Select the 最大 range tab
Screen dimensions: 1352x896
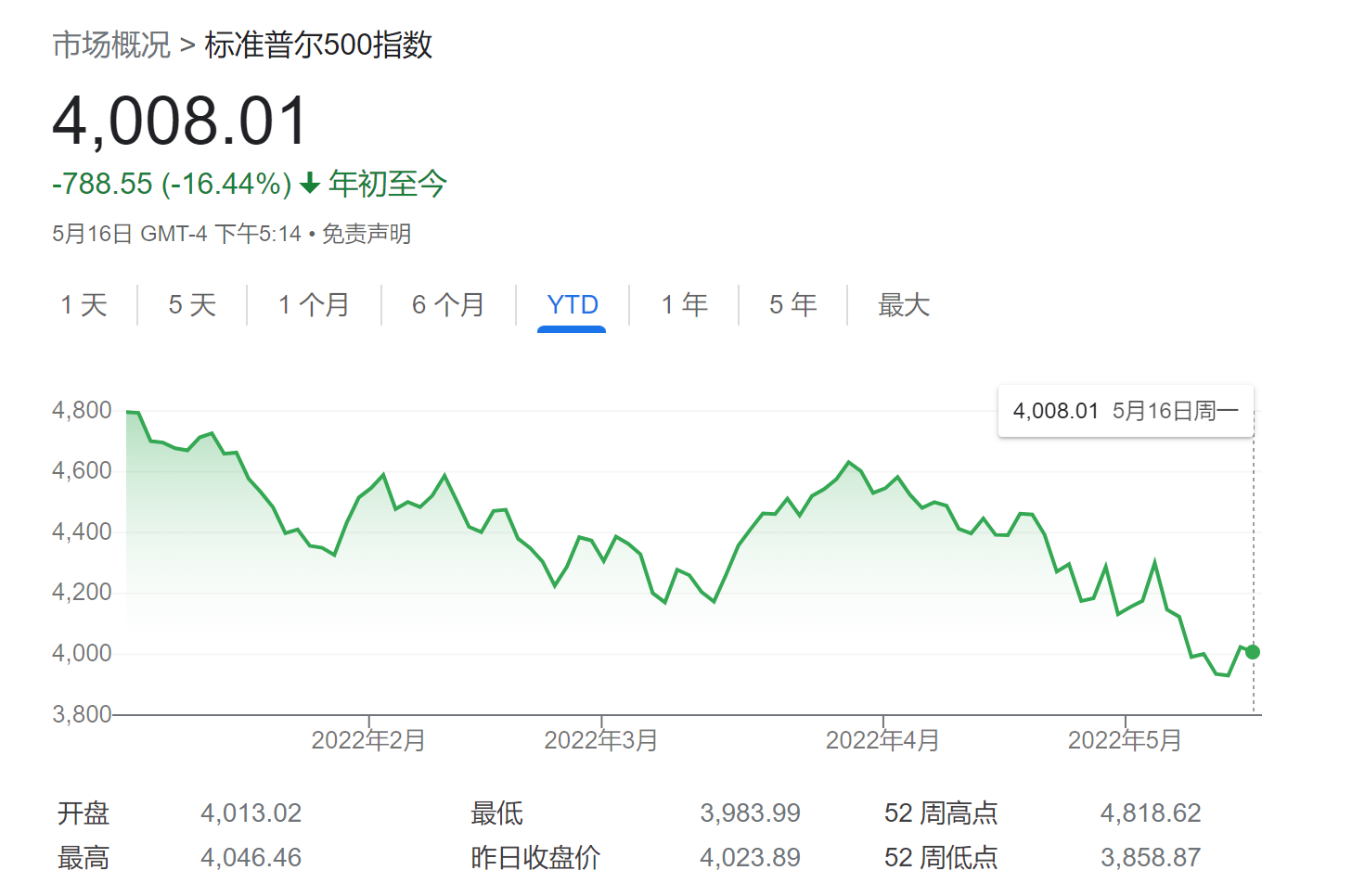(x=904, y=304)
